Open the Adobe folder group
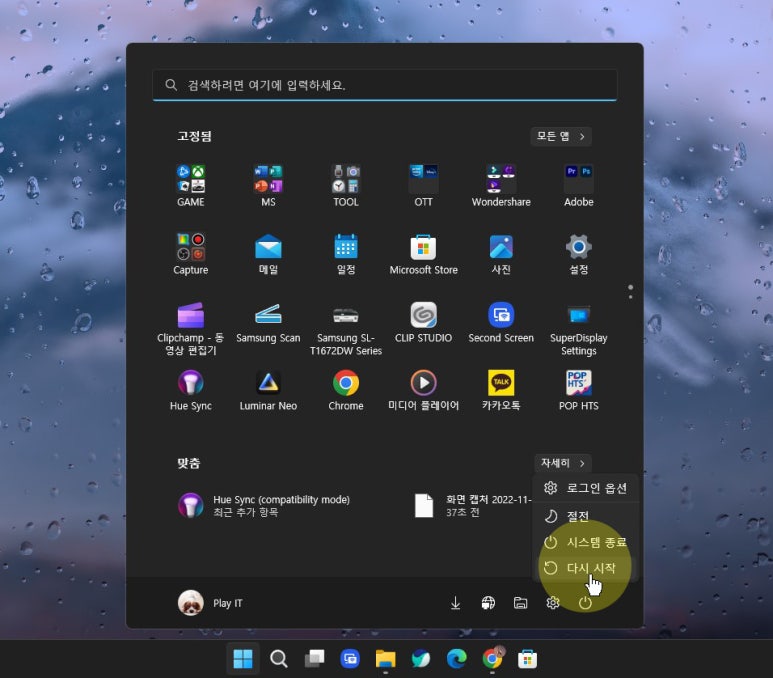 (x=579, y=186)
